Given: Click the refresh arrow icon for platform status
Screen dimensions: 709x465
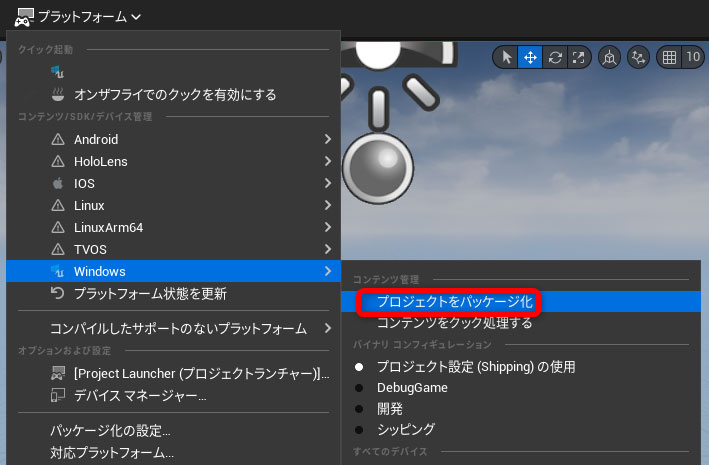Looking at the screenshot, I should pyautogui.click(x=57, y=293).
